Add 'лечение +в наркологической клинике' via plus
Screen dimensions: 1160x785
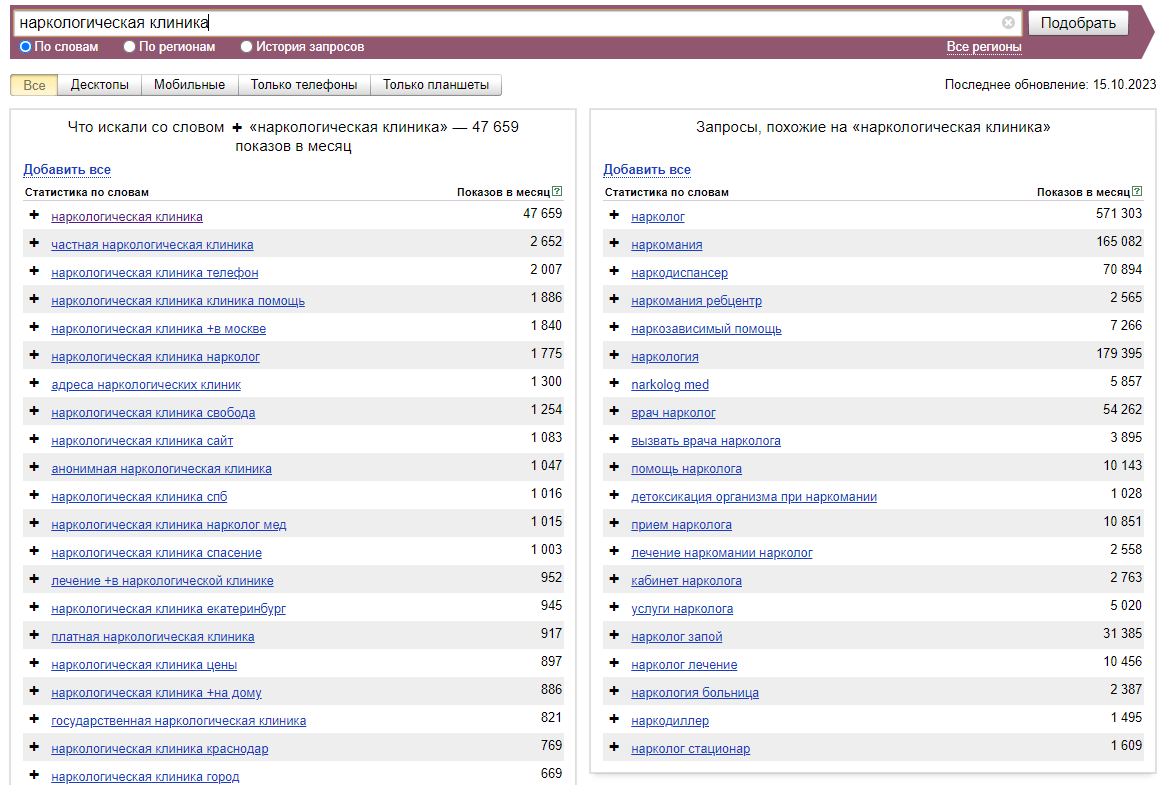[x=34, y=579]
